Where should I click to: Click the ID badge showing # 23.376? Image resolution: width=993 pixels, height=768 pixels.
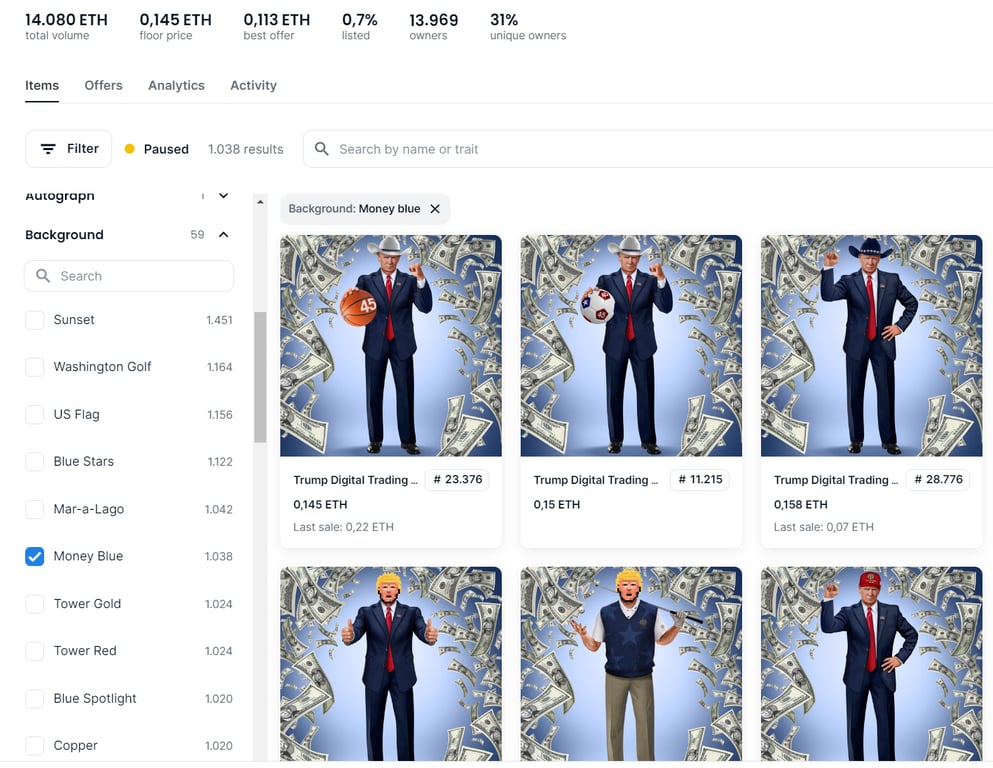coord(456,479)
